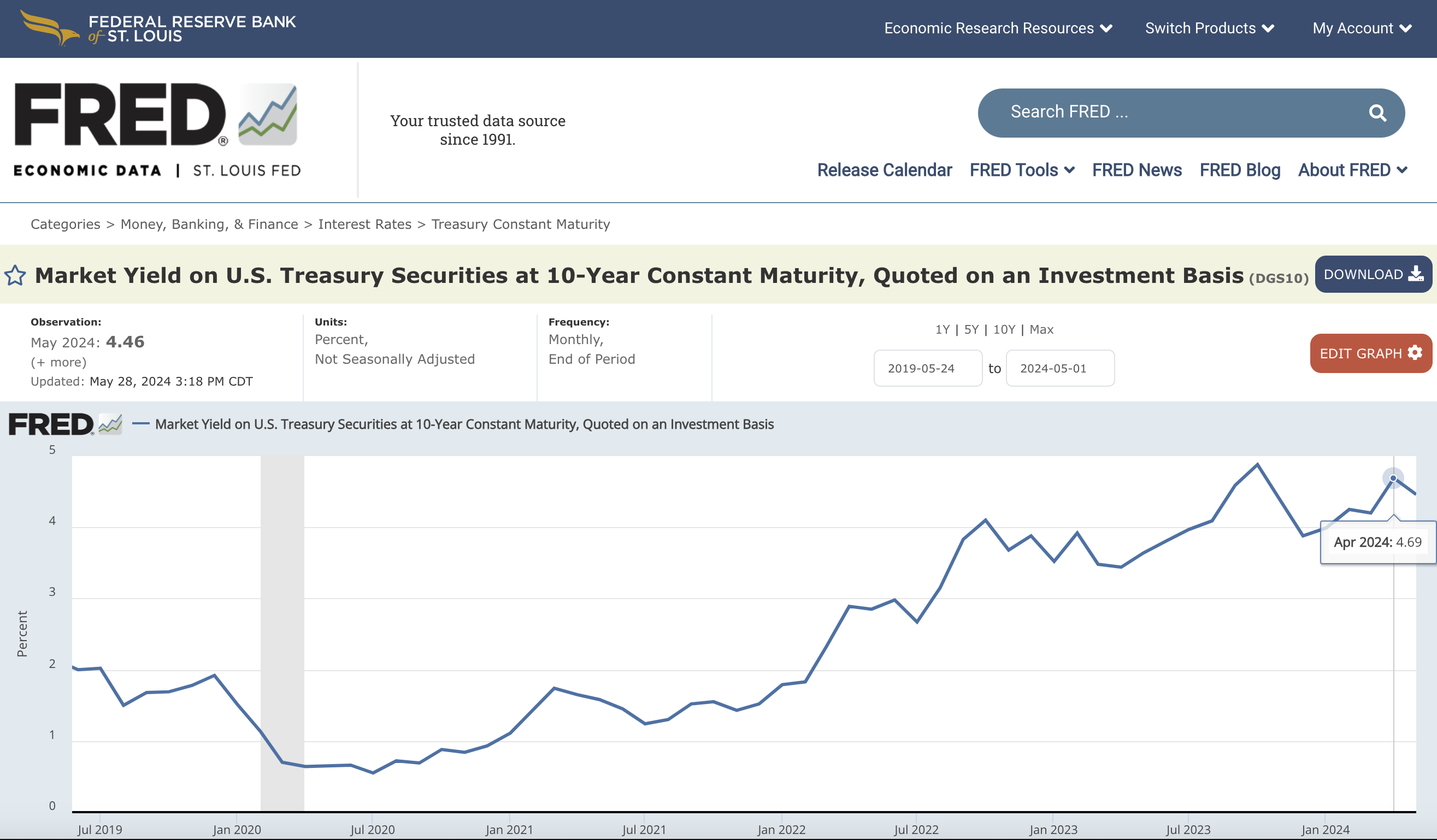Screen dimensions: 1437x840
Task: Go to FRED Blog
Action: (x=1240, y=170)
